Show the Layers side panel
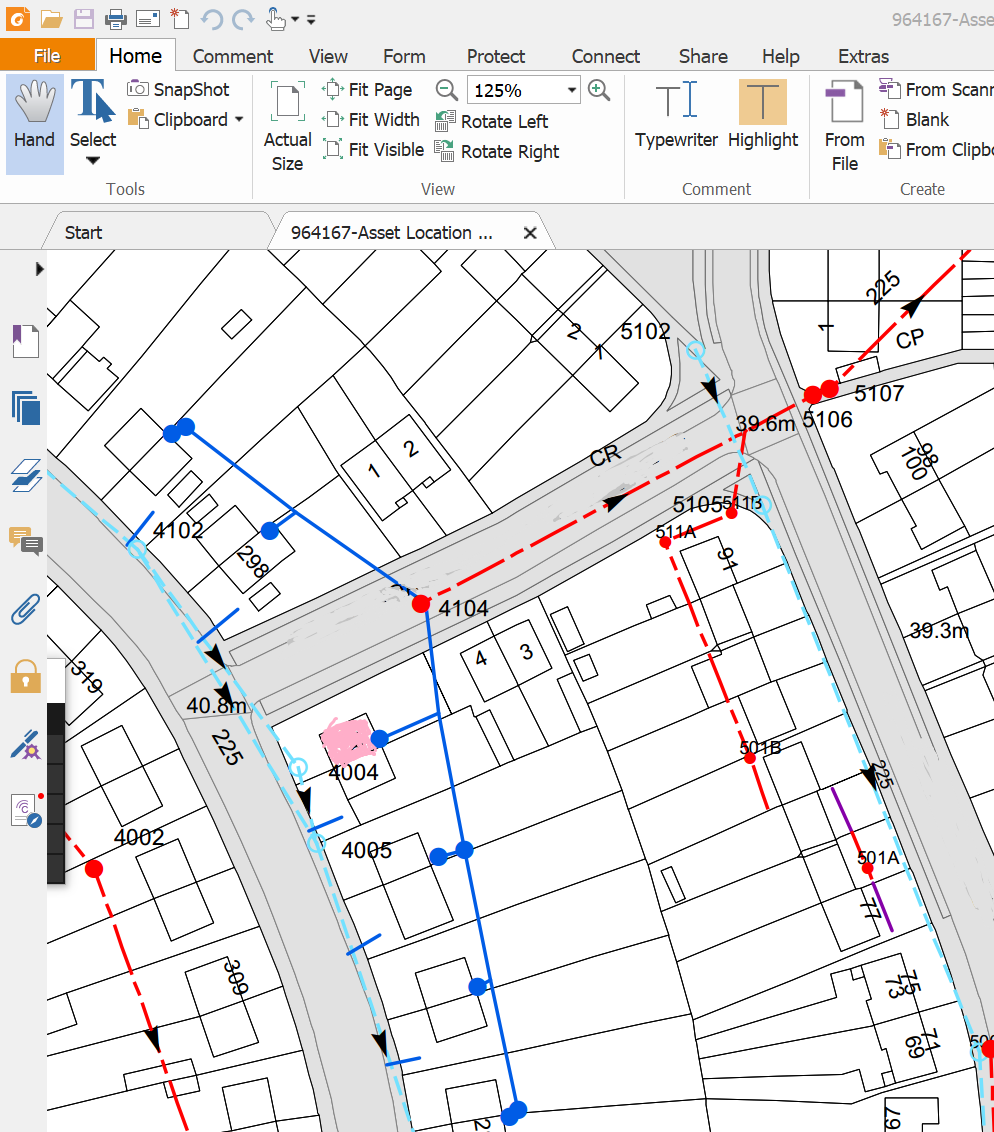The image size is (994, 1132). [x=25, y=475]
